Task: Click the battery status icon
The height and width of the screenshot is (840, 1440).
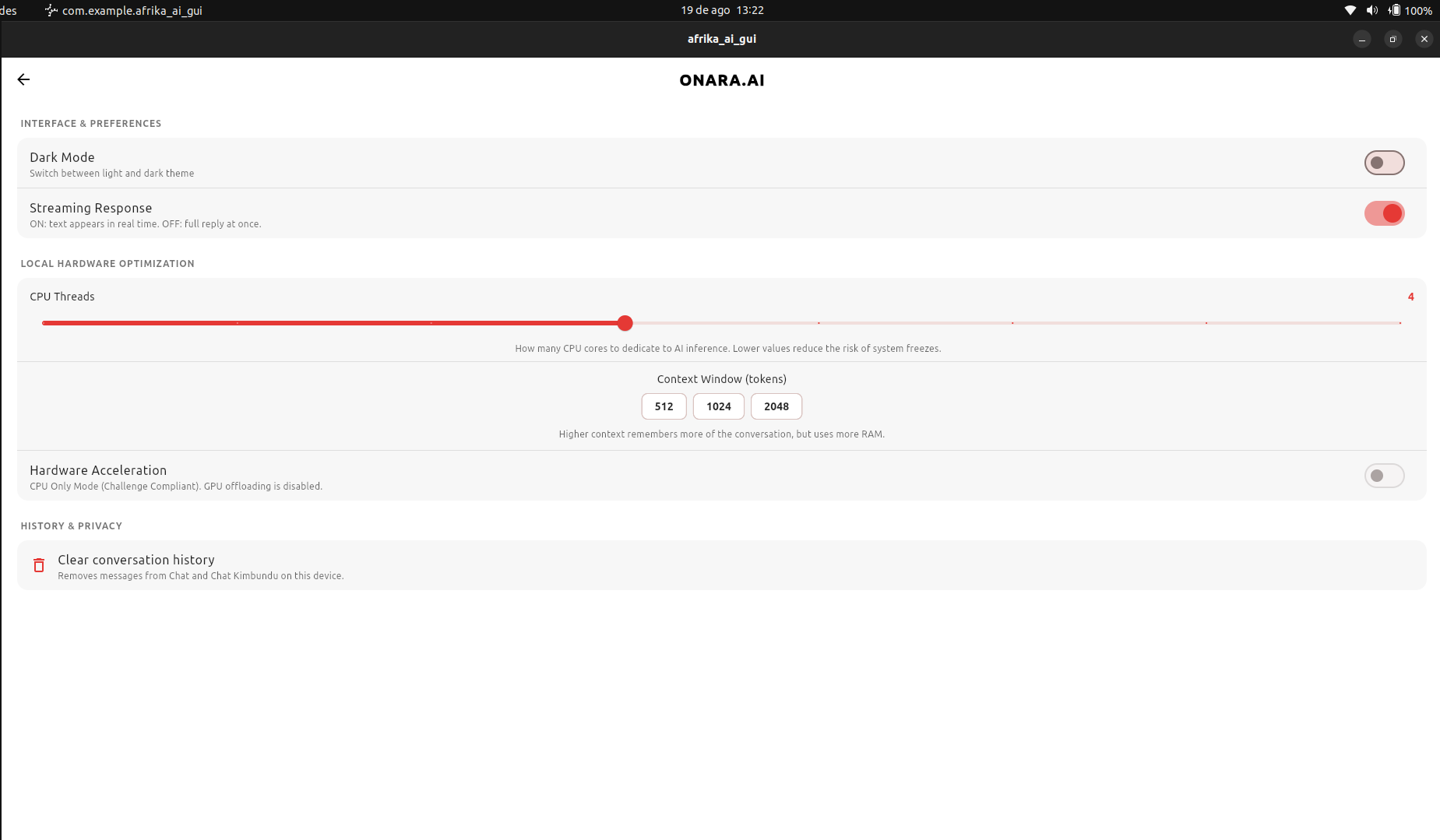Action: coord(1395,10)
